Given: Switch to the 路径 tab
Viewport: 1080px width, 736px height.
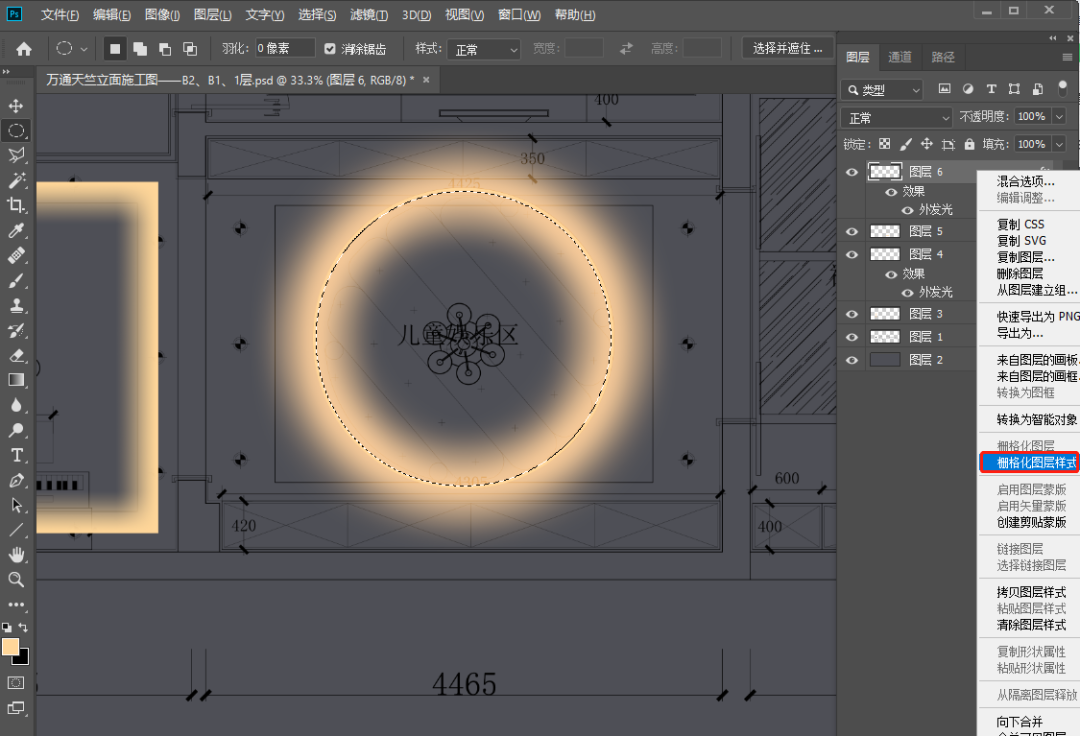Looking at the screenshot, I should pyautogui.click(x=943, y=57).
